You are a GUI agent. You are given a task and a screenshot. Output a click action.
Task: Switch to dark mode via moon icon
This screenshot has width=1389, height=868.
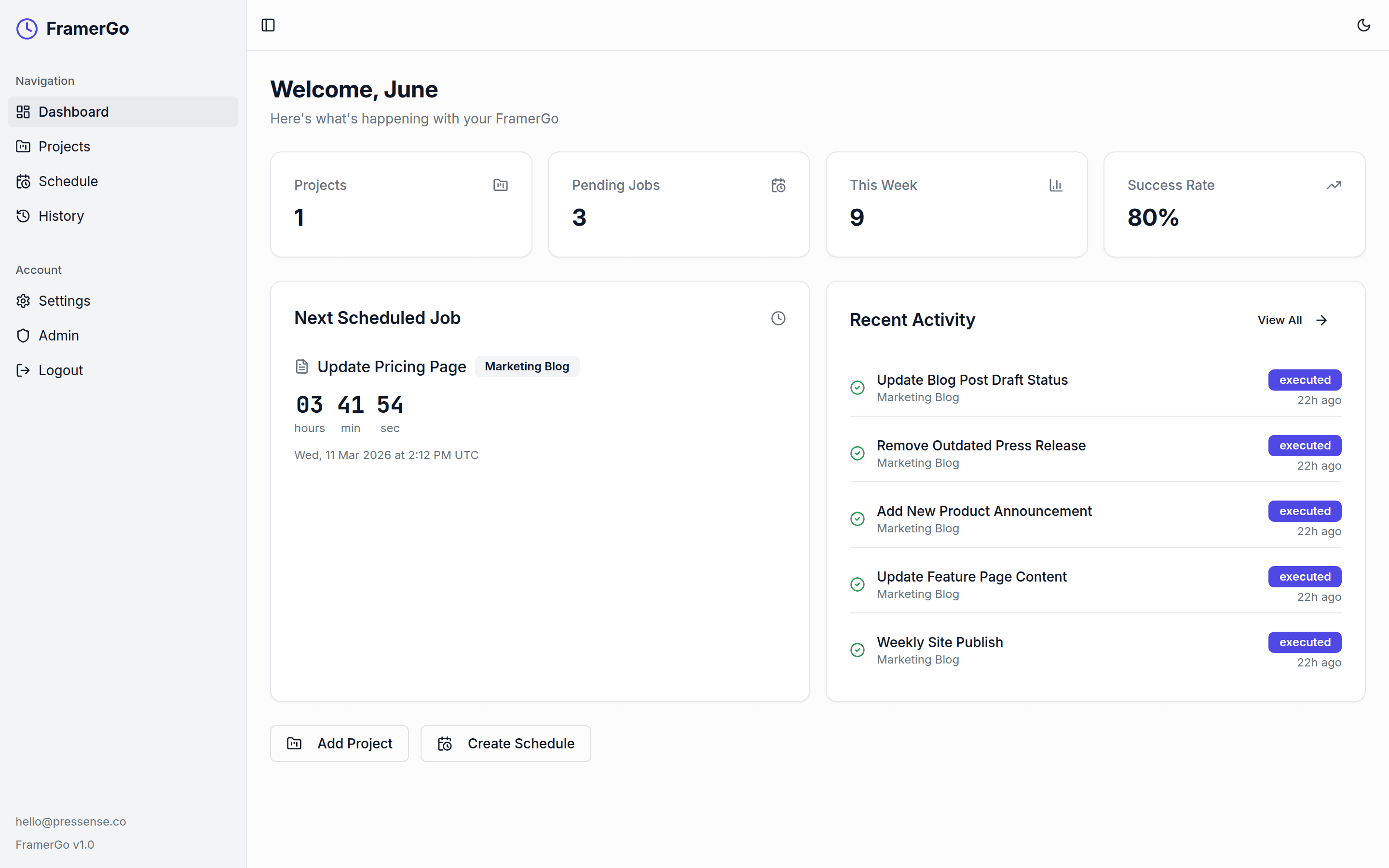(x=1363, y=25)
